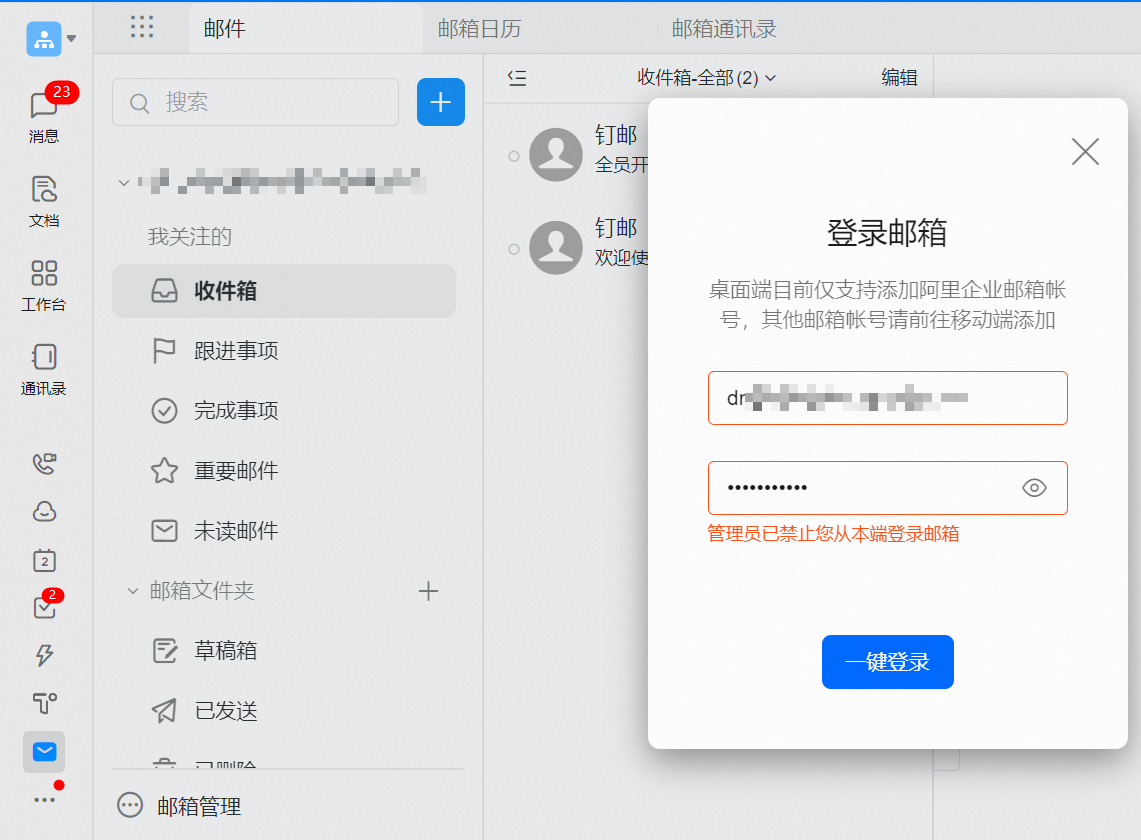Open Messages with 23 unread badge

[x=44, y=114]
